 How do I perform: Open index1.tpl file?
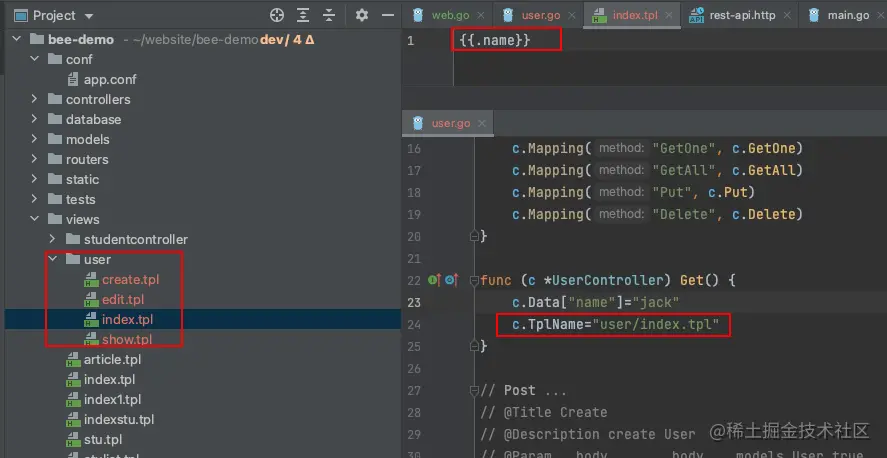[x=113, y=399]
